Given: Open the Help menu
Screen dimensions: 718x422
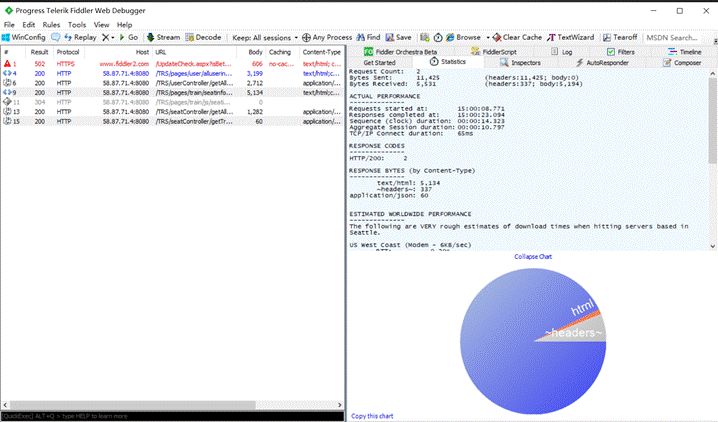Looking at the screenshot, I should [x=125, y=25].
